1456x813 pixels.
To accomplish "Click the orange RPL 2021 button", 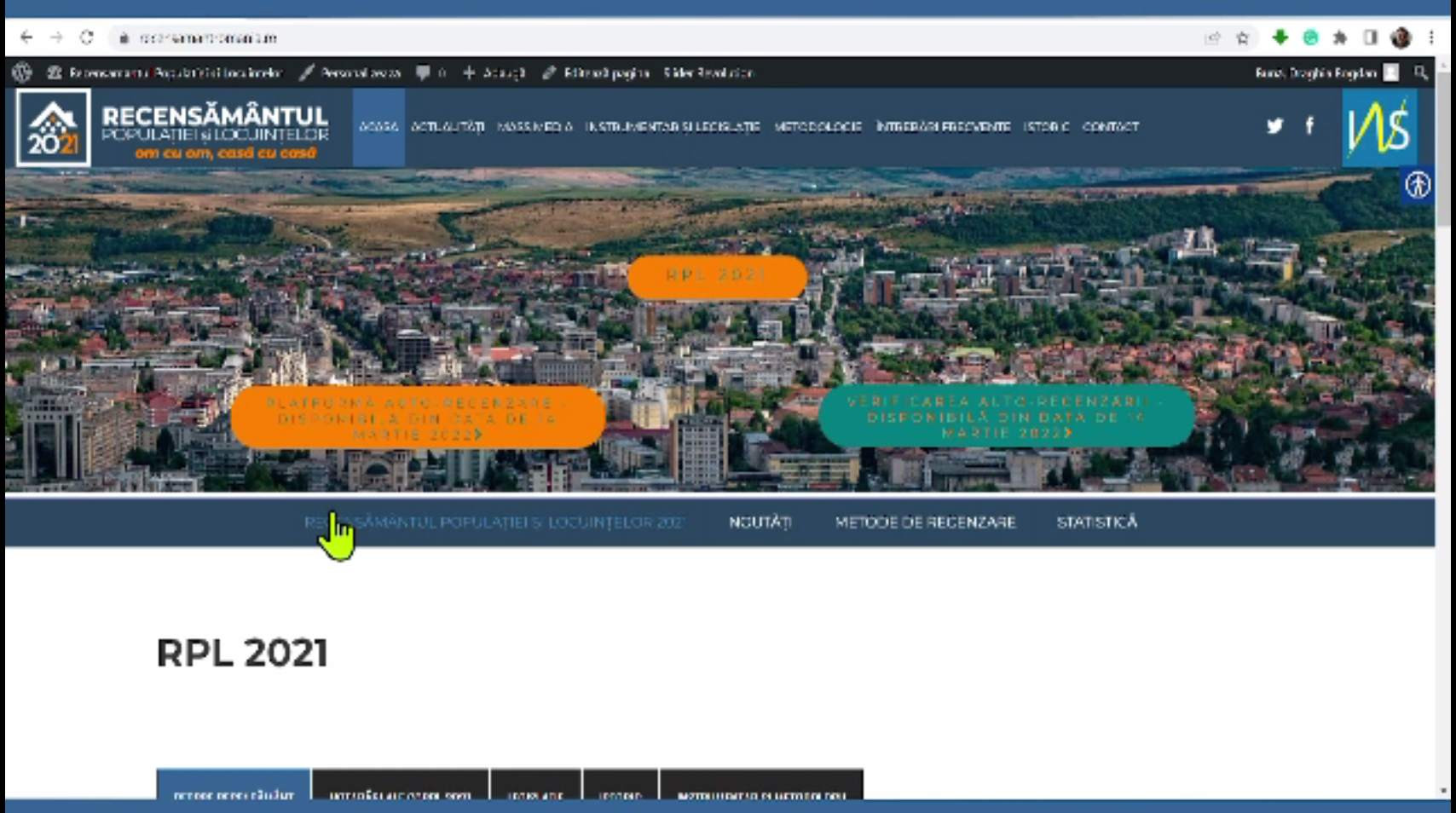I will click(x=717, y=276).
